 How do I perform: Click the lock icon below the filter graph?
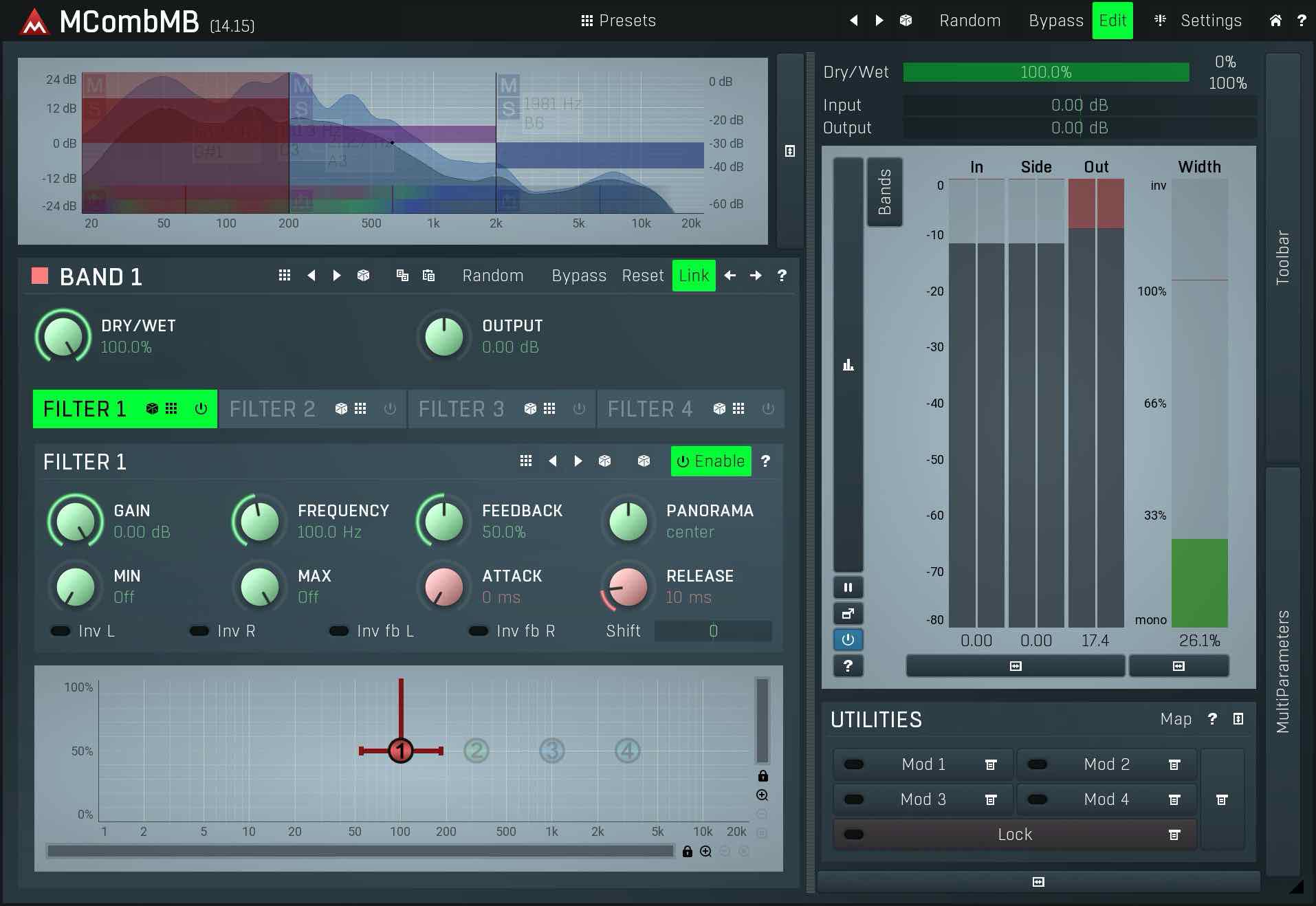687,852
